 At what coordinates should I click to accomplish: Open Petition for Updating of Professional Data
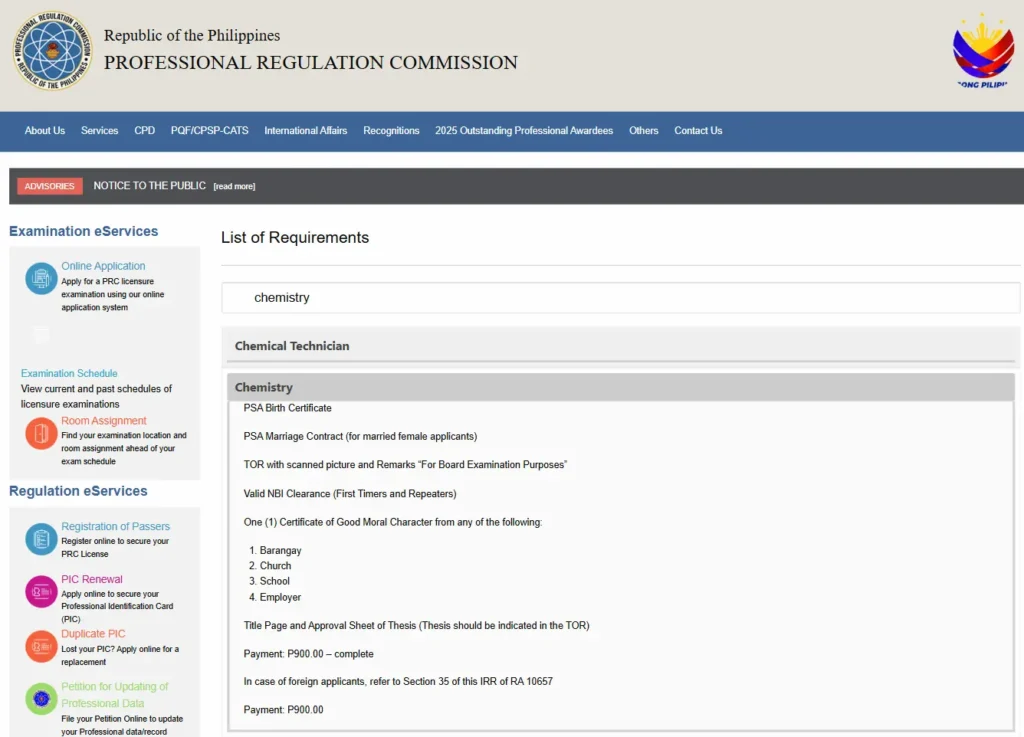pyautogui.click(x=115, y=695)
